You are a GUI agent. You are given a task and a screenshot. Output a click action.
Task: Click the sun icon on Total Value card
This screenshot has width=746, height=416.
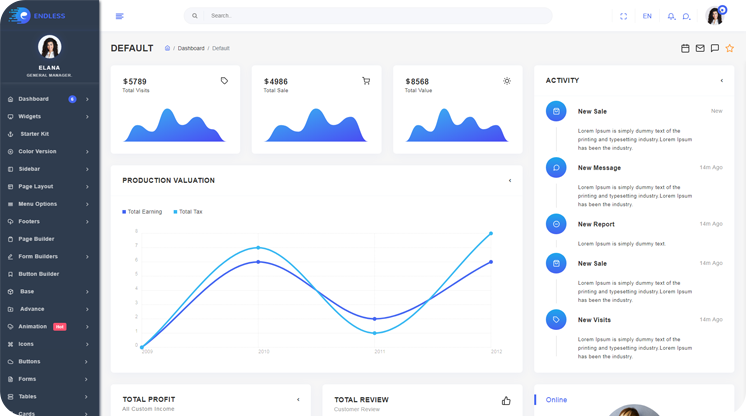tap(507, 81)
